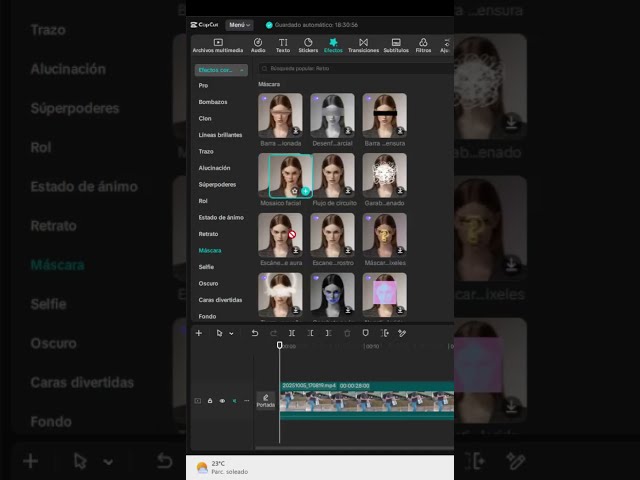The image size is (640, 480).
Task: Select the Trazo category
Action: pyautogui.click(x=206, y=151)
